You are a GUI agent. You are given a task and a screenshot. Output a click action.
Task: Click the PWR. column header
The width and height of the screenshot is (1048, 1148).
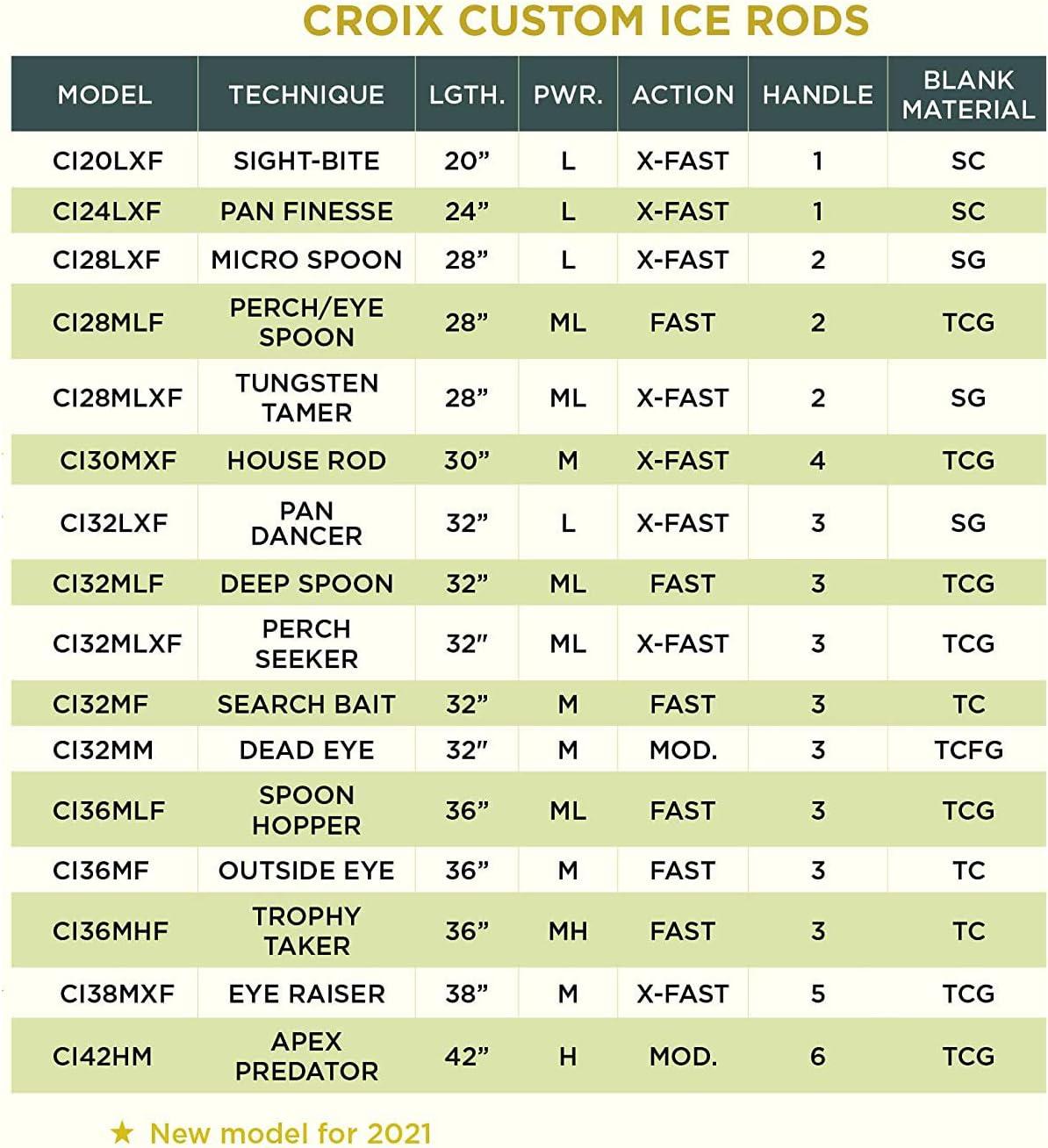pos(568,95)
